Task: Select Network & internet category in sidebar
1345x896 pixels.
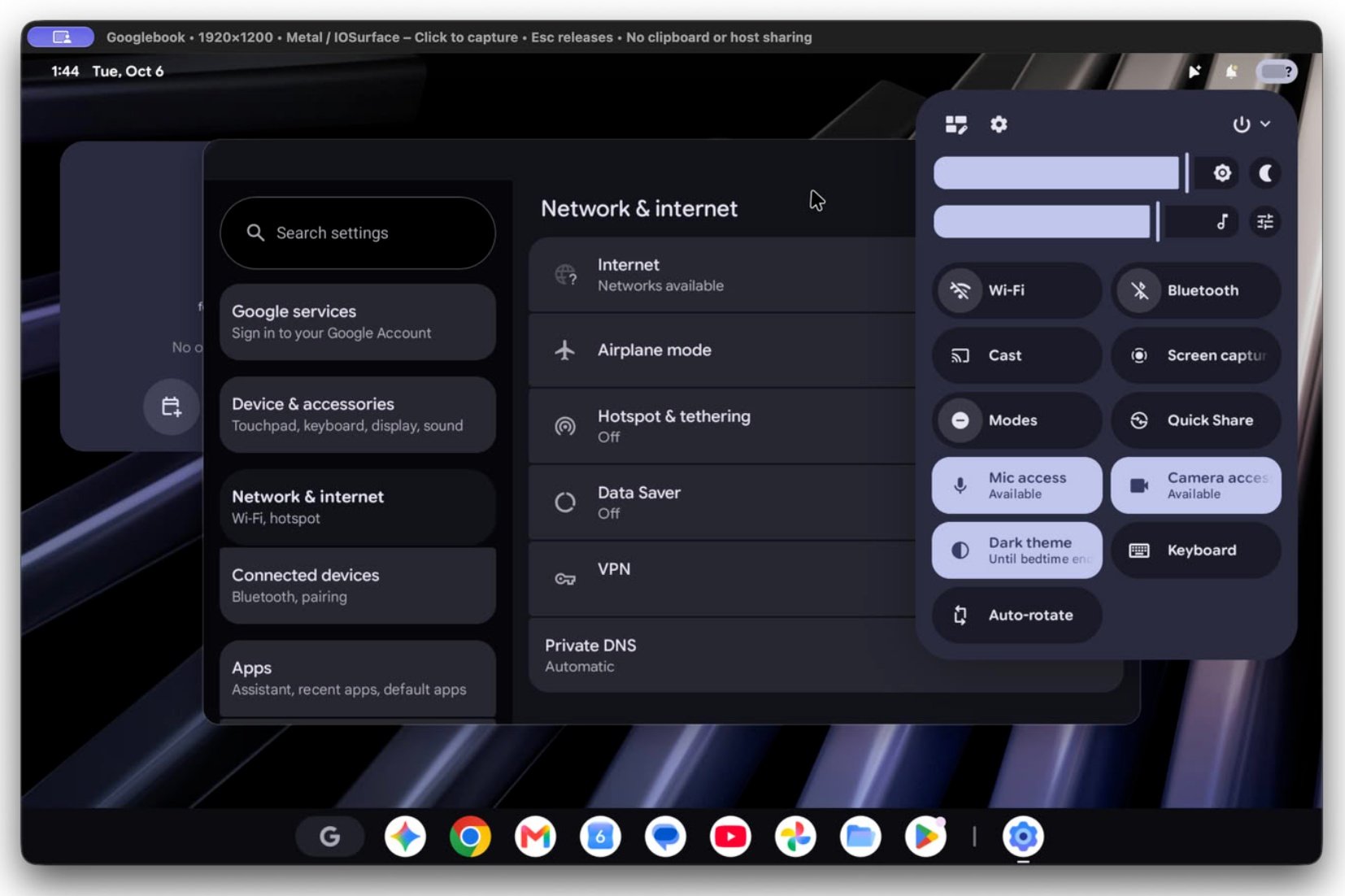Action: (x=358, y=507)
